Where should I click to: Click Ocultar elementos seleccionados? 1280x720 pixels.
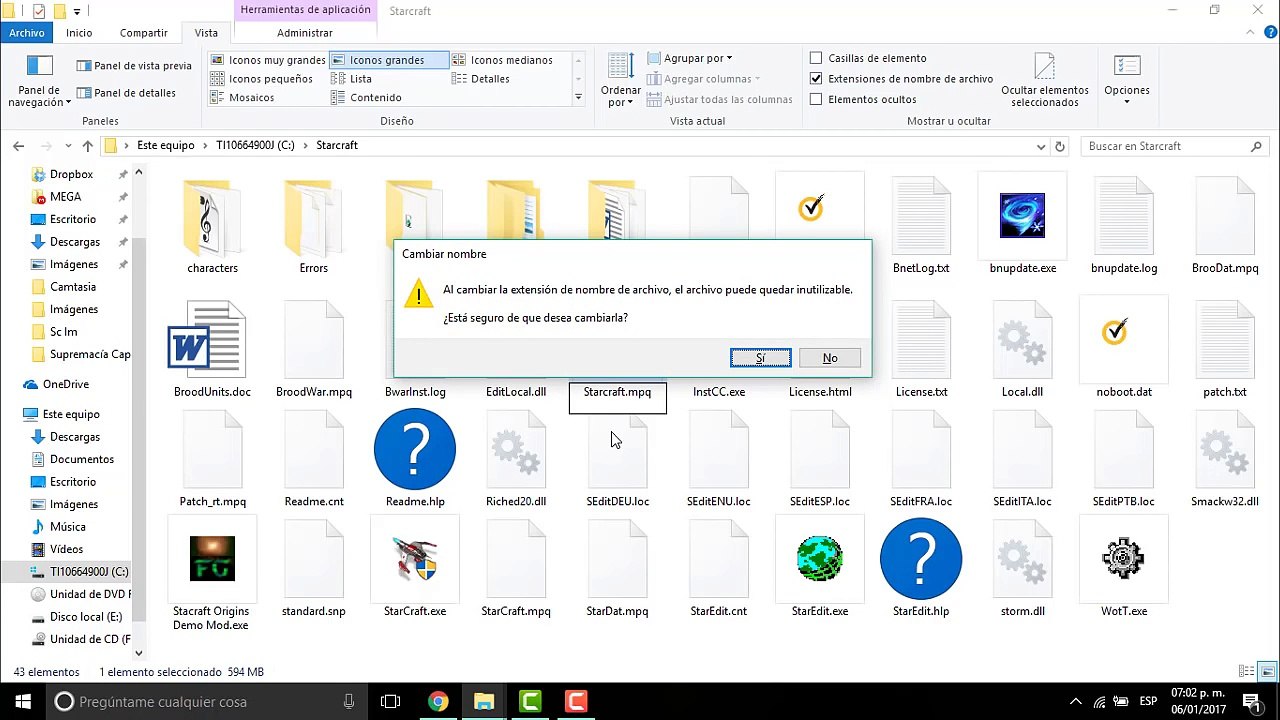coord(1044,82)
